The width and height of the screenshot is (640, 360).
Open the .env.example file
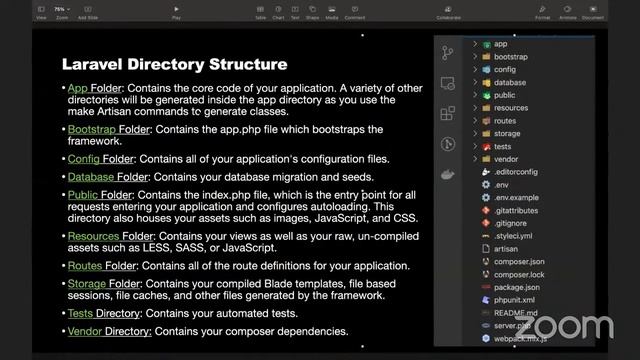tap(516, 198)
